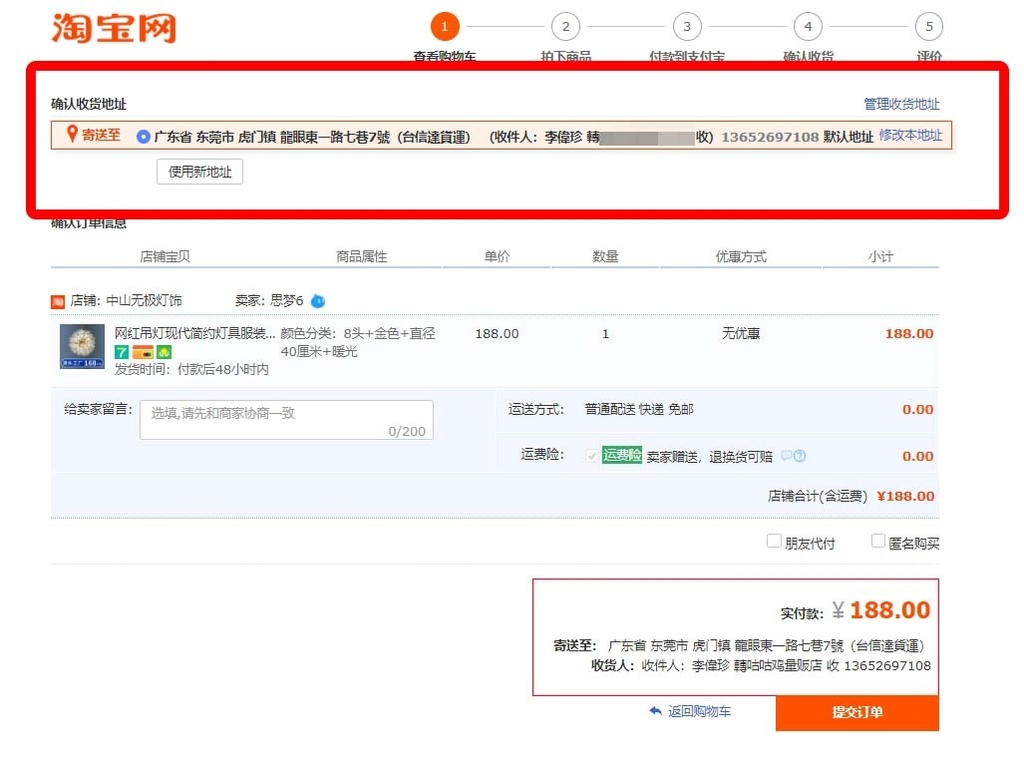
Task: Select the 广东省 东莞市 address radio button
Action: 143,136
